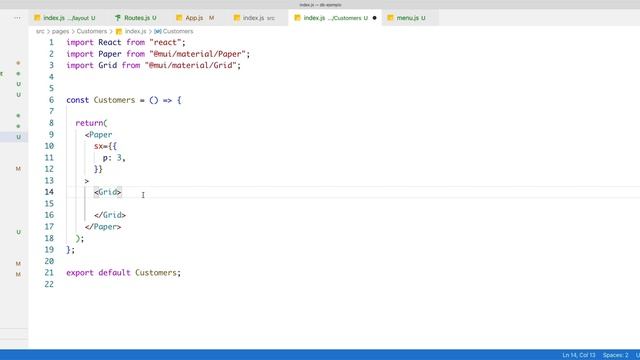Click 'const Customers' declaration

[100, 100]
